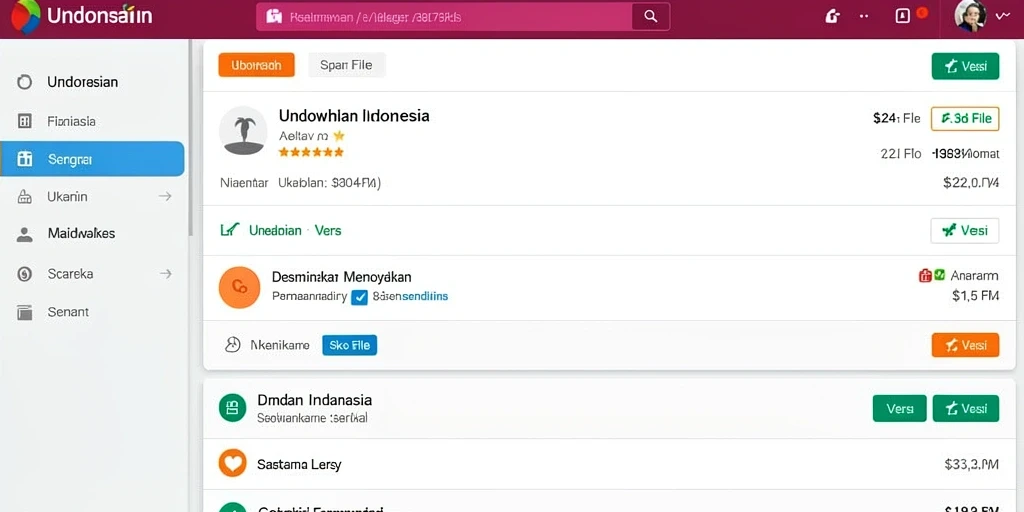This screenshot has height=512, width=1024.
Task: Click the green Vesi button at top right
Action: [x=965, y=66]
